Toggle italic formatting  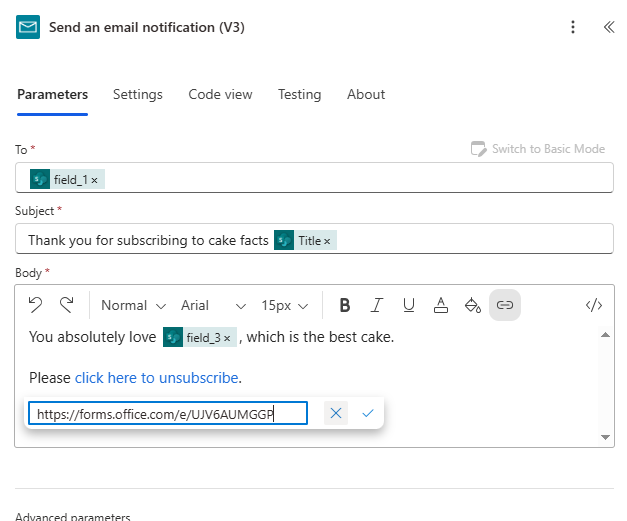tap(377, 305)
